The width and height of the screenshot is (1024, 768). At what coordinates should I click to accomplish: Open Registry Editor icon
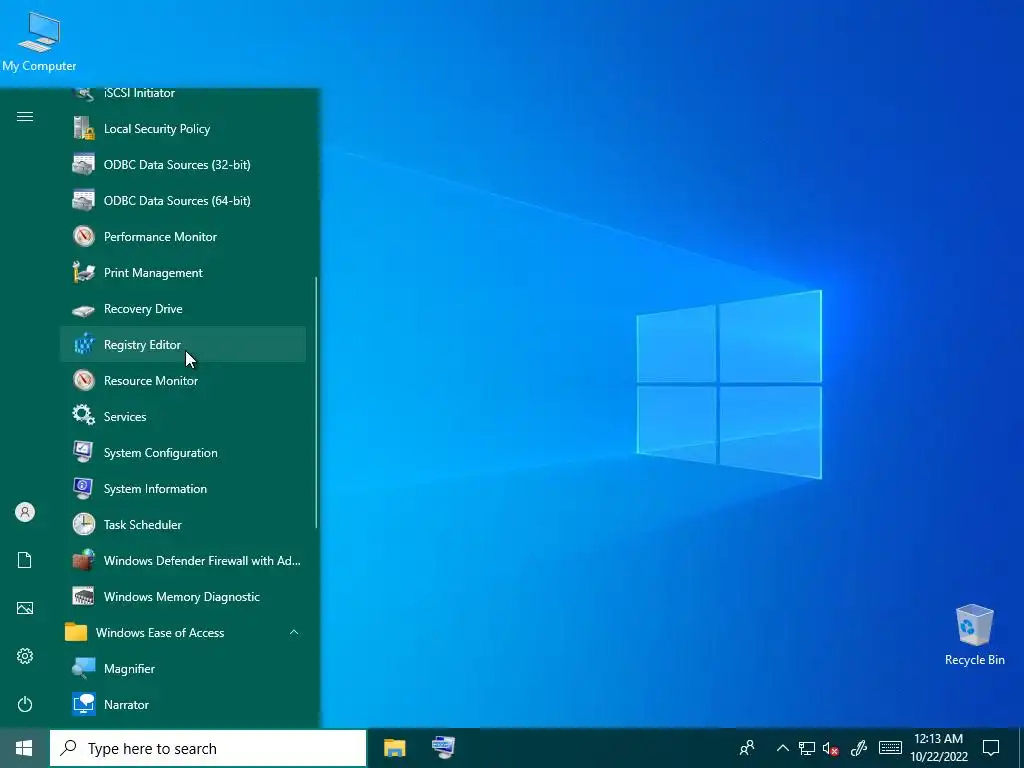pos(84,345)
